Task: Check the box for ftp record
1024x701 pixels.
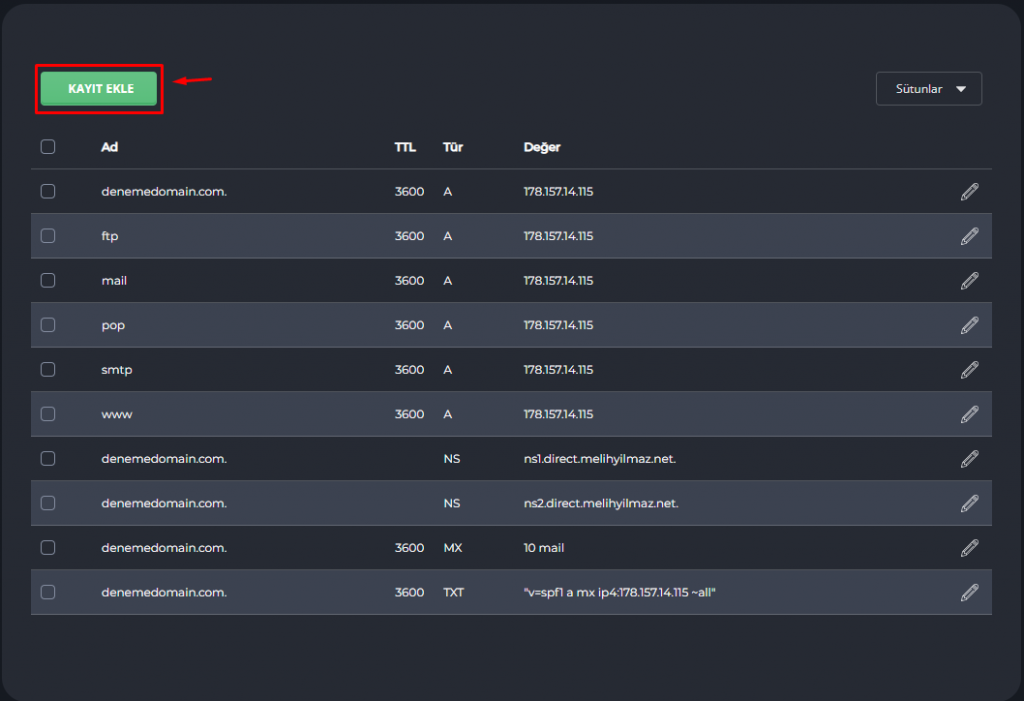Action: click(48, 236)
